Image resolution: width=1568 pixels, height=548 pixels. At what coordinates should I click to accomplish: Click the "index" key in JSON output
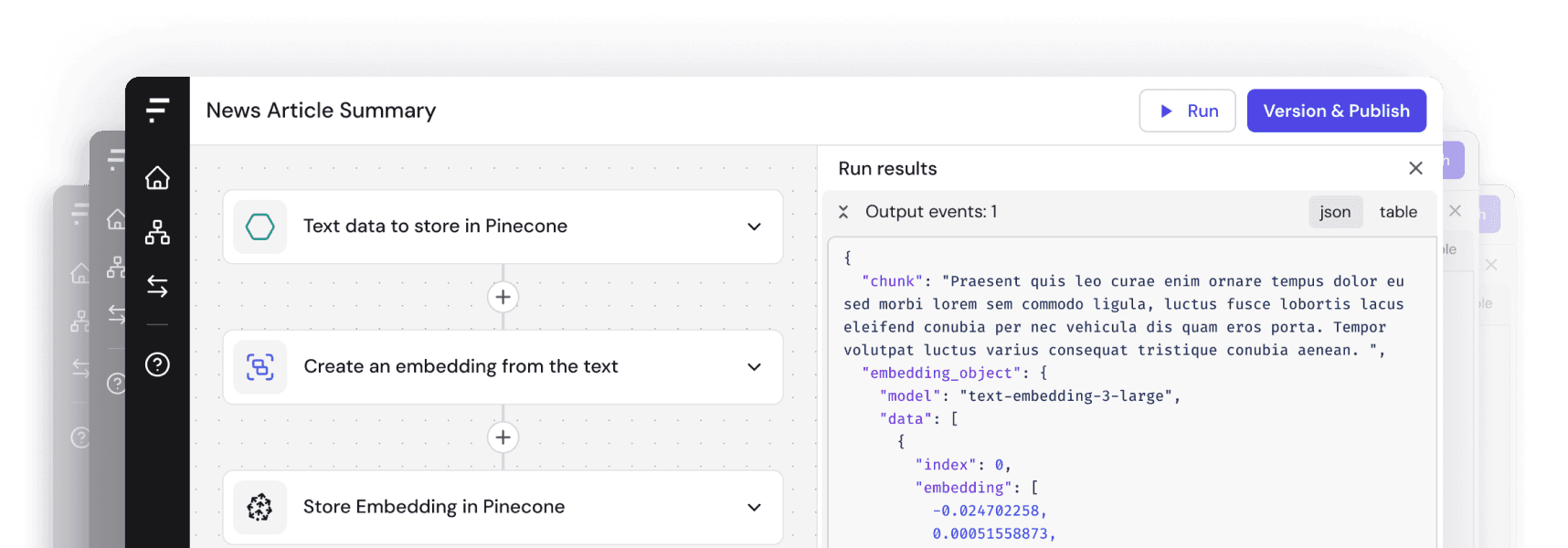click(946, 465)
